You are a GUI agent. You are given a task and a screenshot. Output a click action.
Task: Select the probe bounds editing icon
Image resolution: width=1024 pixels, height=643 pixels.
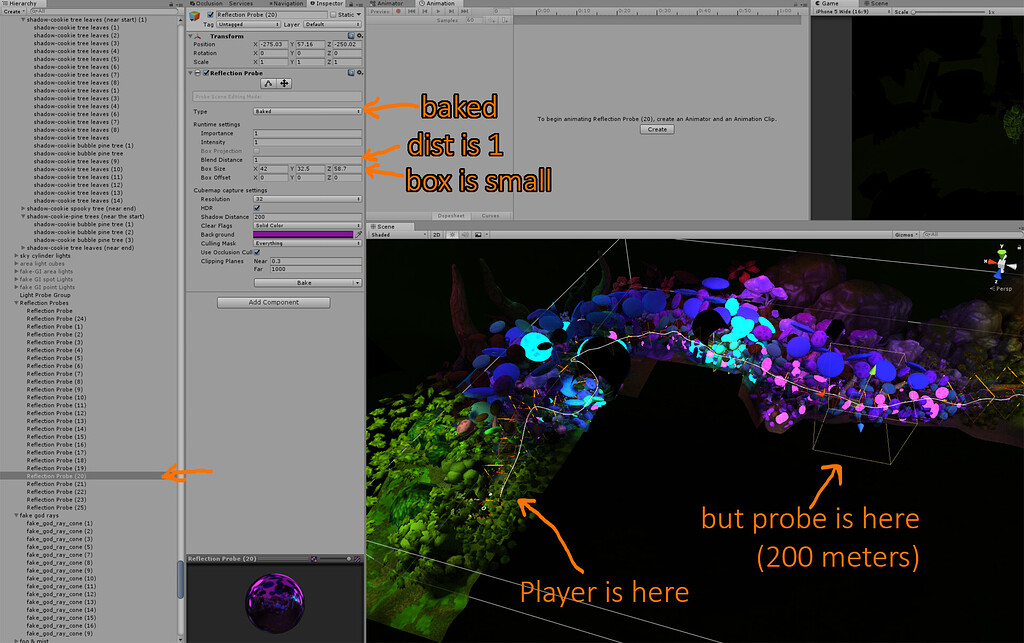[269, 83]
